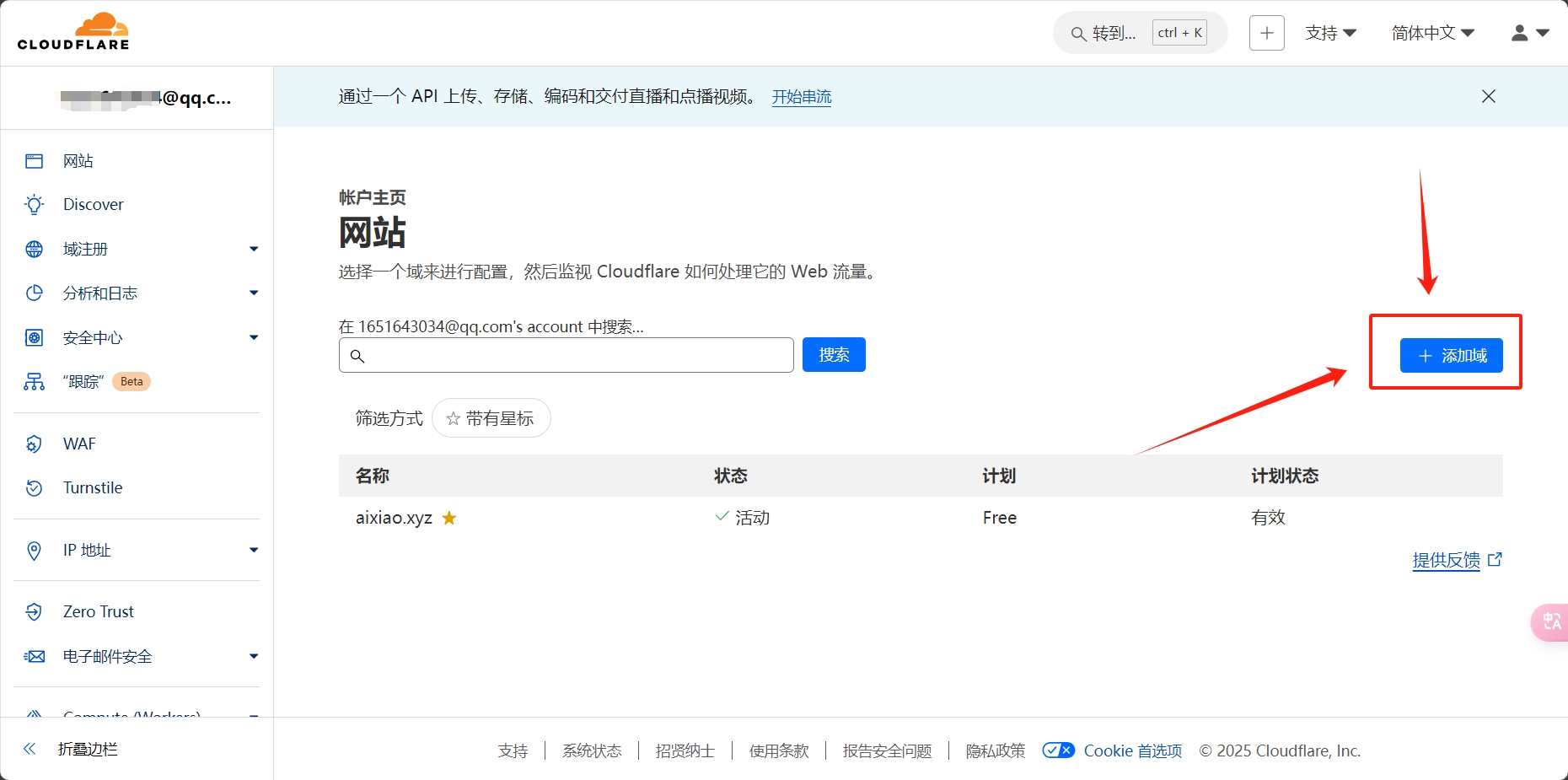The width and height of the screenshot is (1568, 780).
Task: Click the footer 招贤纳士 link
Action: point(685,750)
